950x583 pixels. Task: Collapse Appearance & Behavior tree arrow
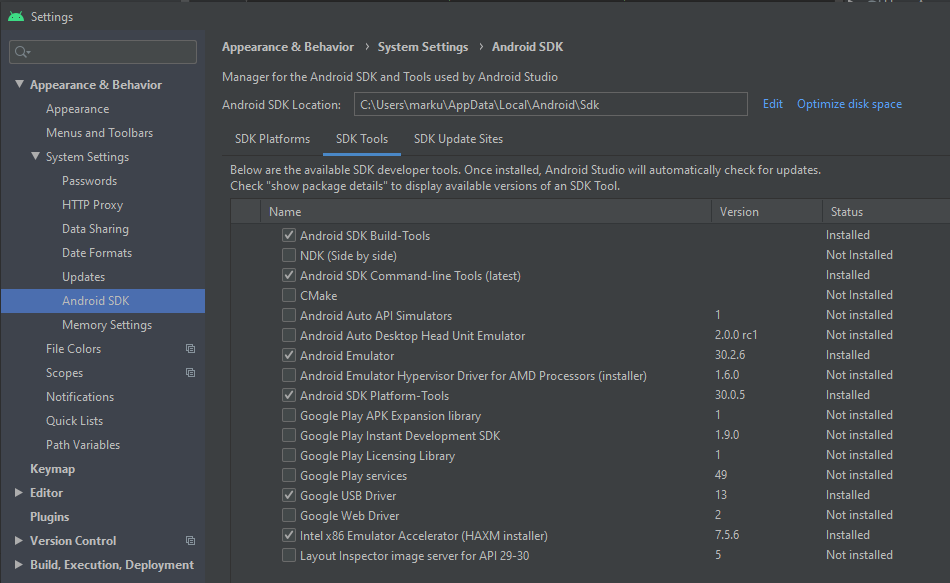pos(19,84)
